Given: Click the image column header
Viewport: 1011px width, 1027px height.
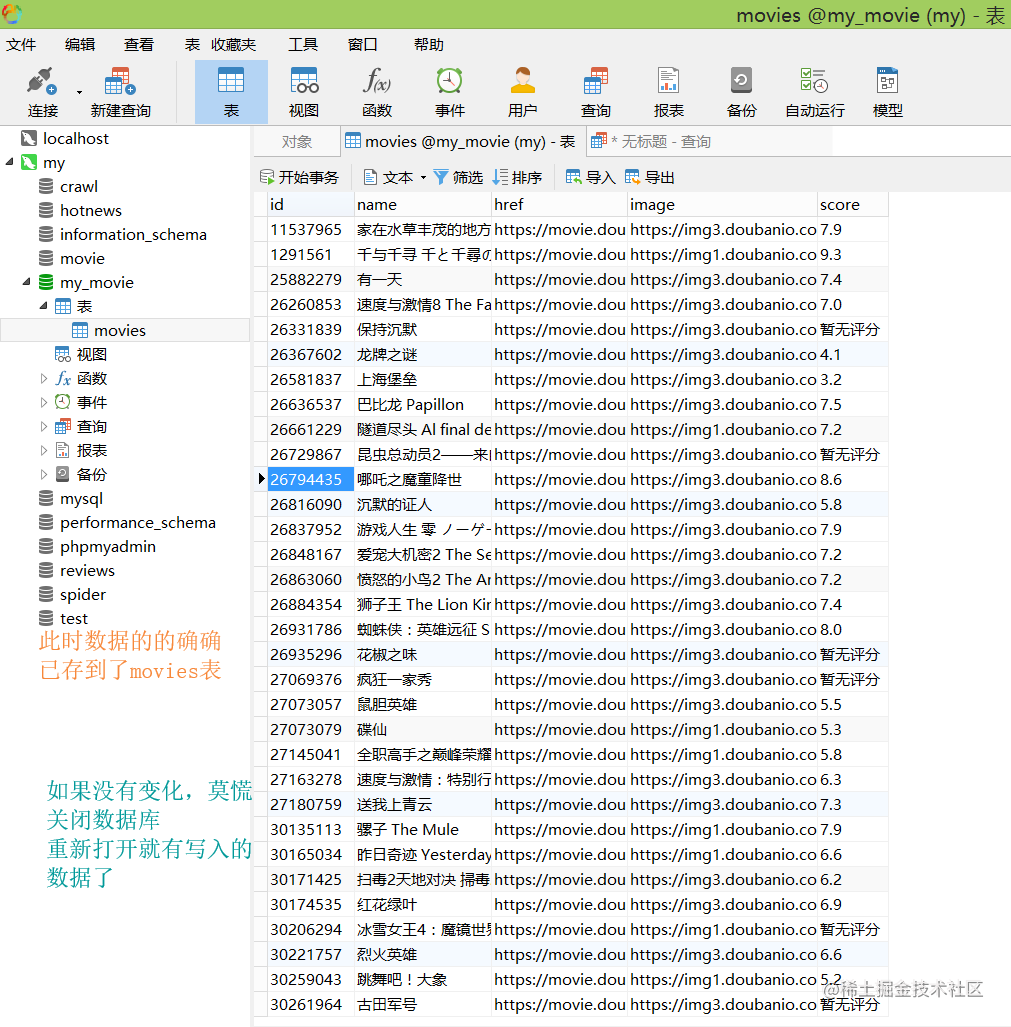Looking at the screenshot, I should click(722, 204).
